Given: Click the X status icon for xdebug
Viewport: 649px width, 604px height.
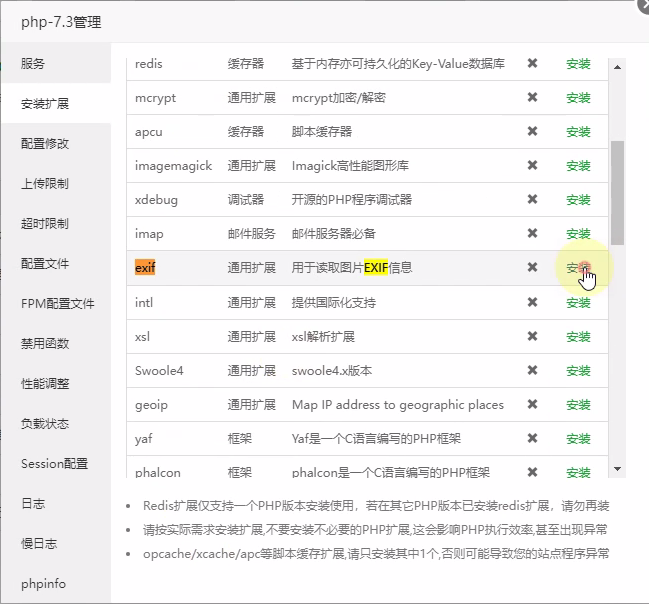Looking at the screenshot, I should coord(532,199).
